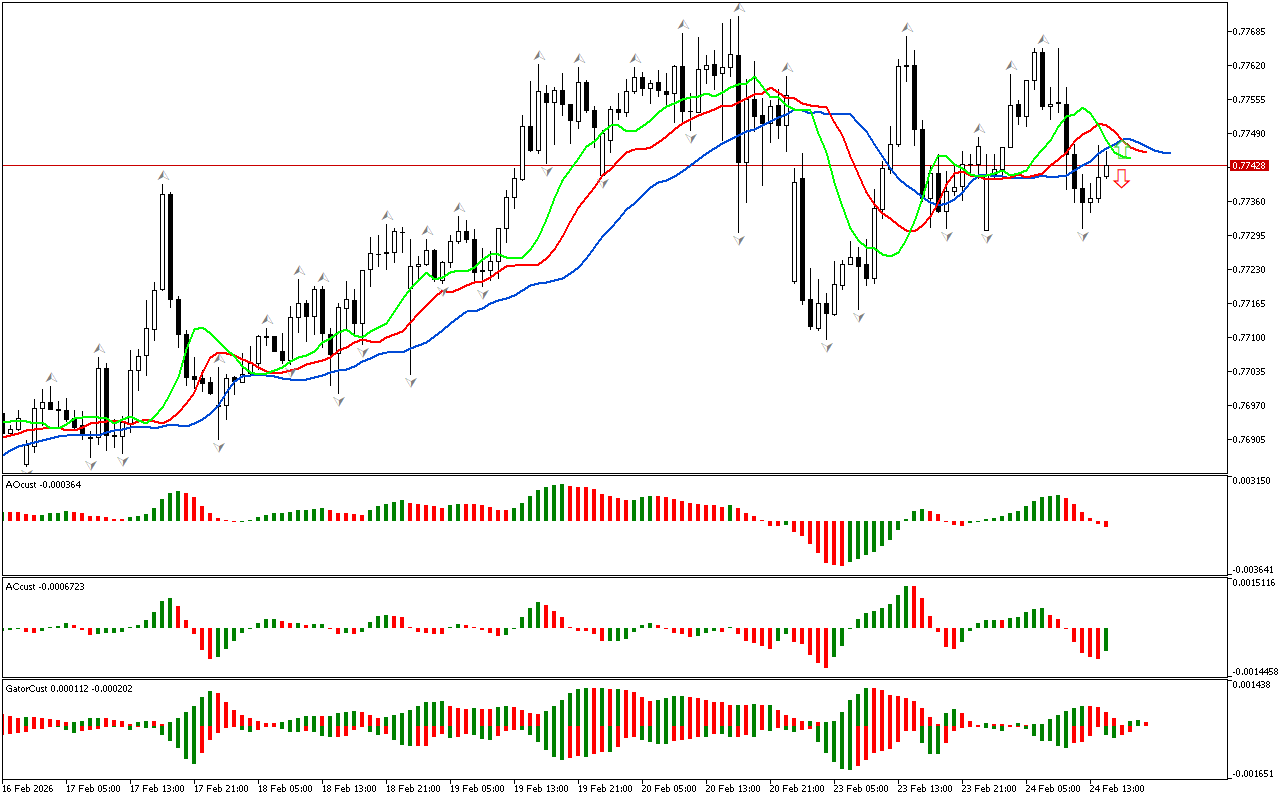This screenshot has width=1280, height=800.
Task: Select the AOcust indicator label
Action: click(43, 485)
